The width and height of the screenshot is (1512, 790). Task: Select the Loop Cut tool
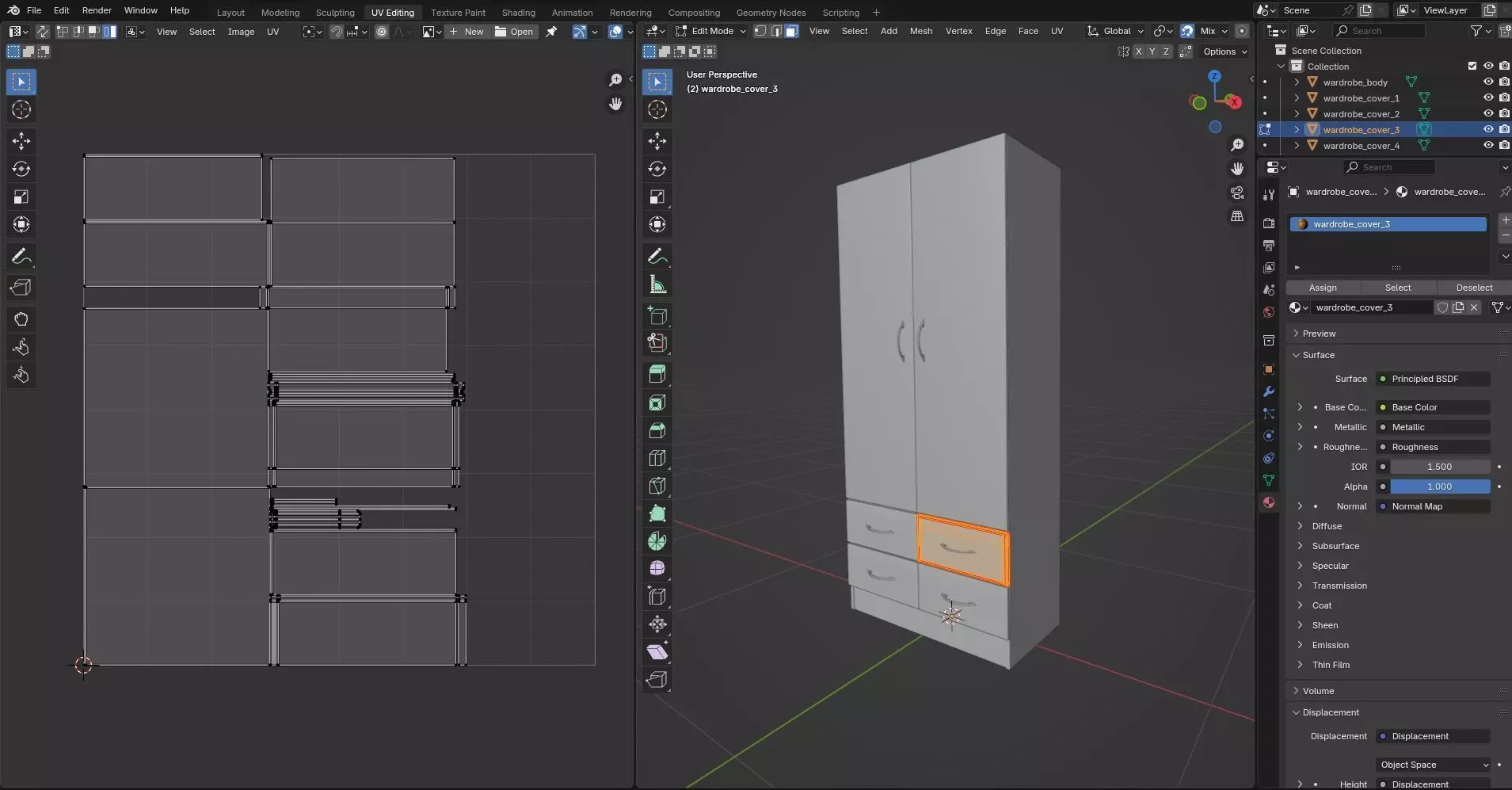(657, 458)
